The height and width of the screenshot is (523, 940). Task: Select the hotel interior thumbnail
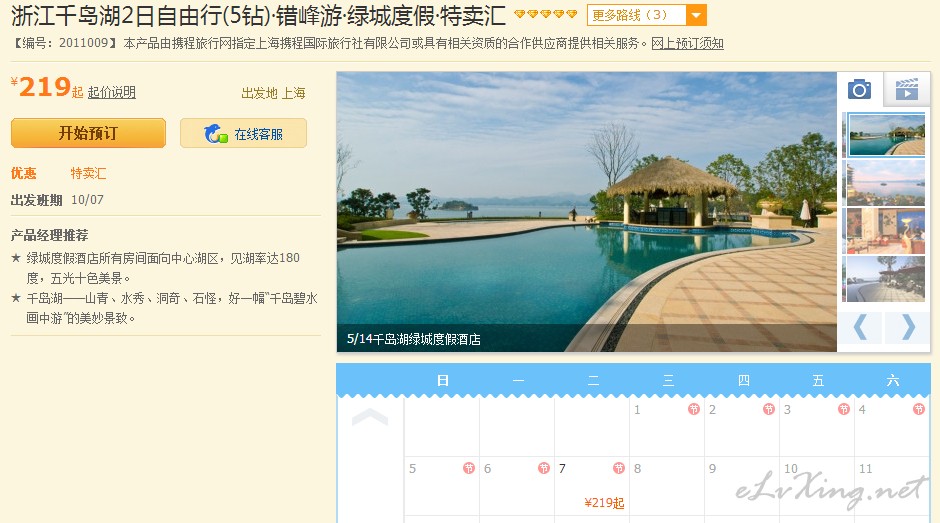[884, 231]
